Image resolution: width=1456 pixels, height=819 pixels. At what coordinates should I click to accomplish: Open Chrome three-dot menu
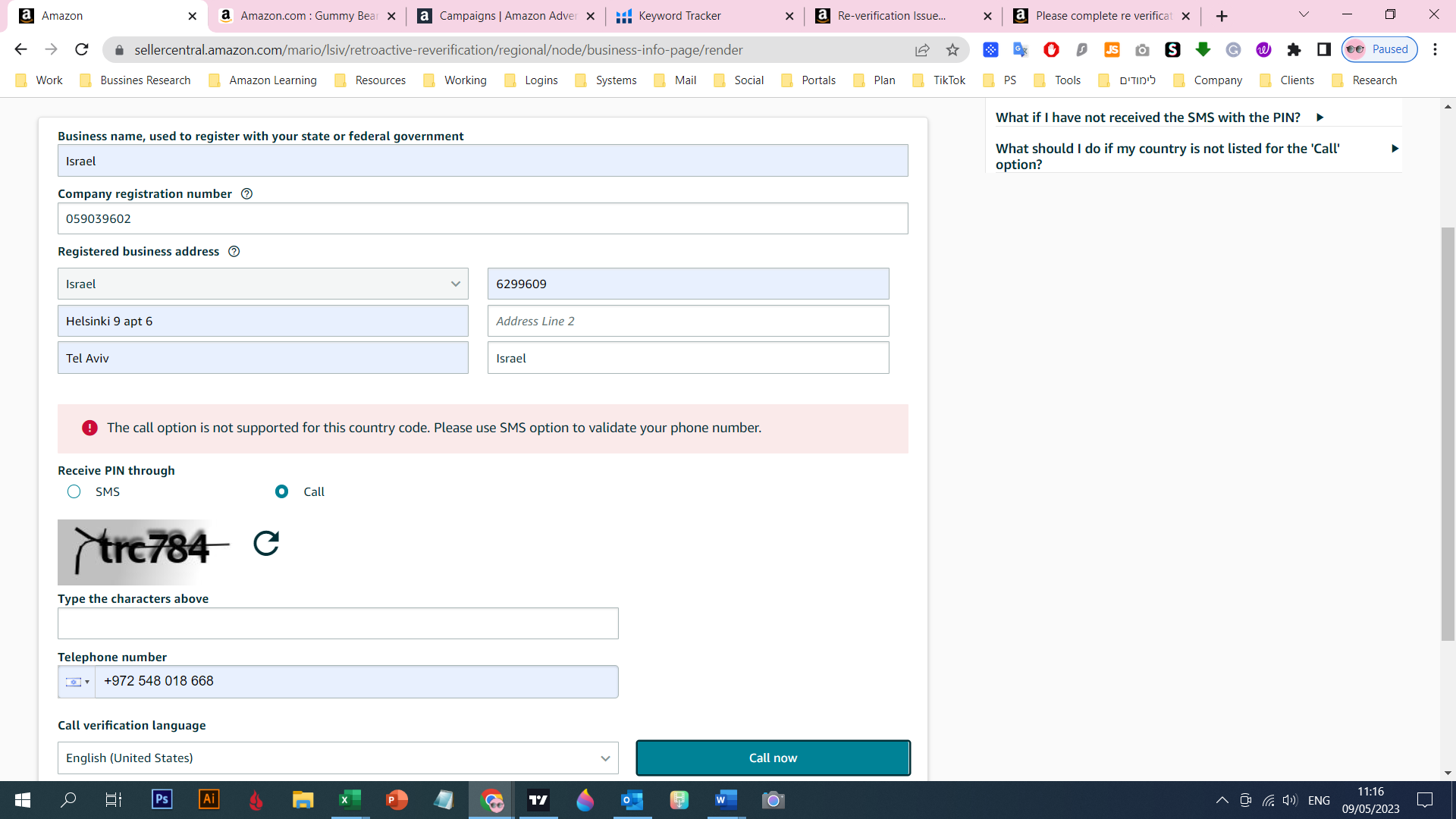[x=1435, y=50]
